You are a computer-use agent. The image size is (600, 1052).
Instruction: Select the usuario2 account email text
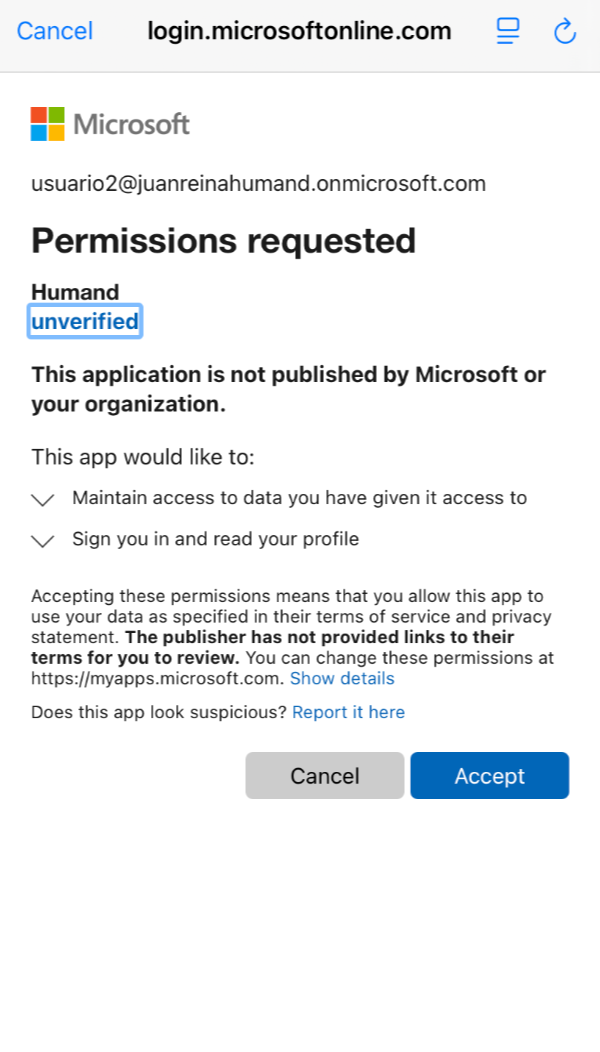click(258, 184)
